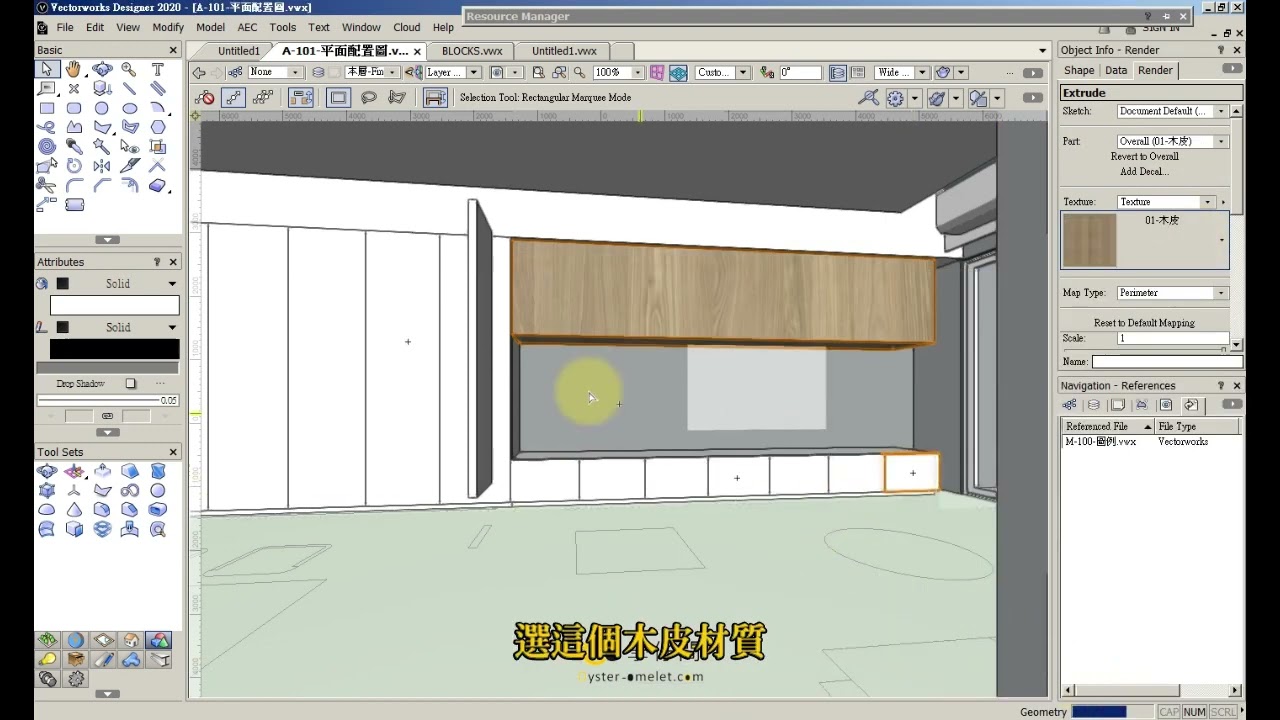Switch to the Data tab
1280x720 pixels.
1116,70
